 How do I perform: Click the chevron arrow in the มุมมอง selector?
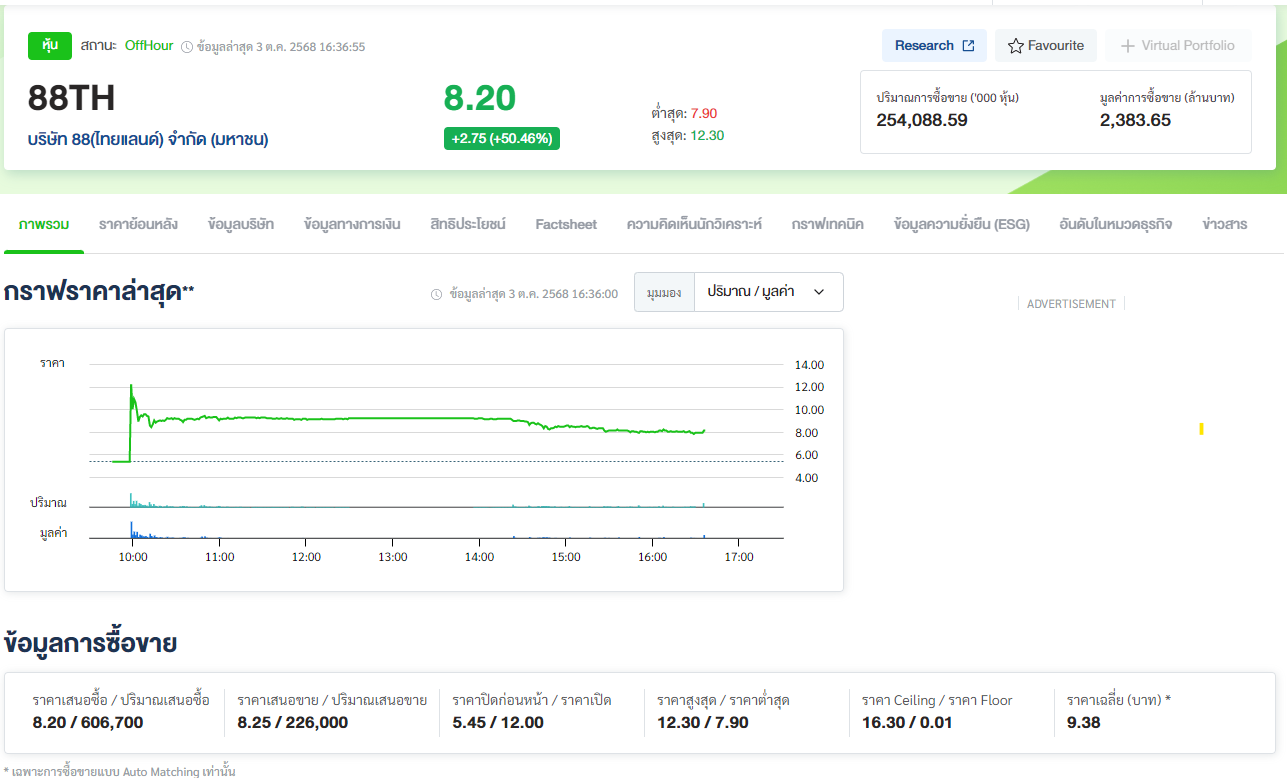click(819, 292)
